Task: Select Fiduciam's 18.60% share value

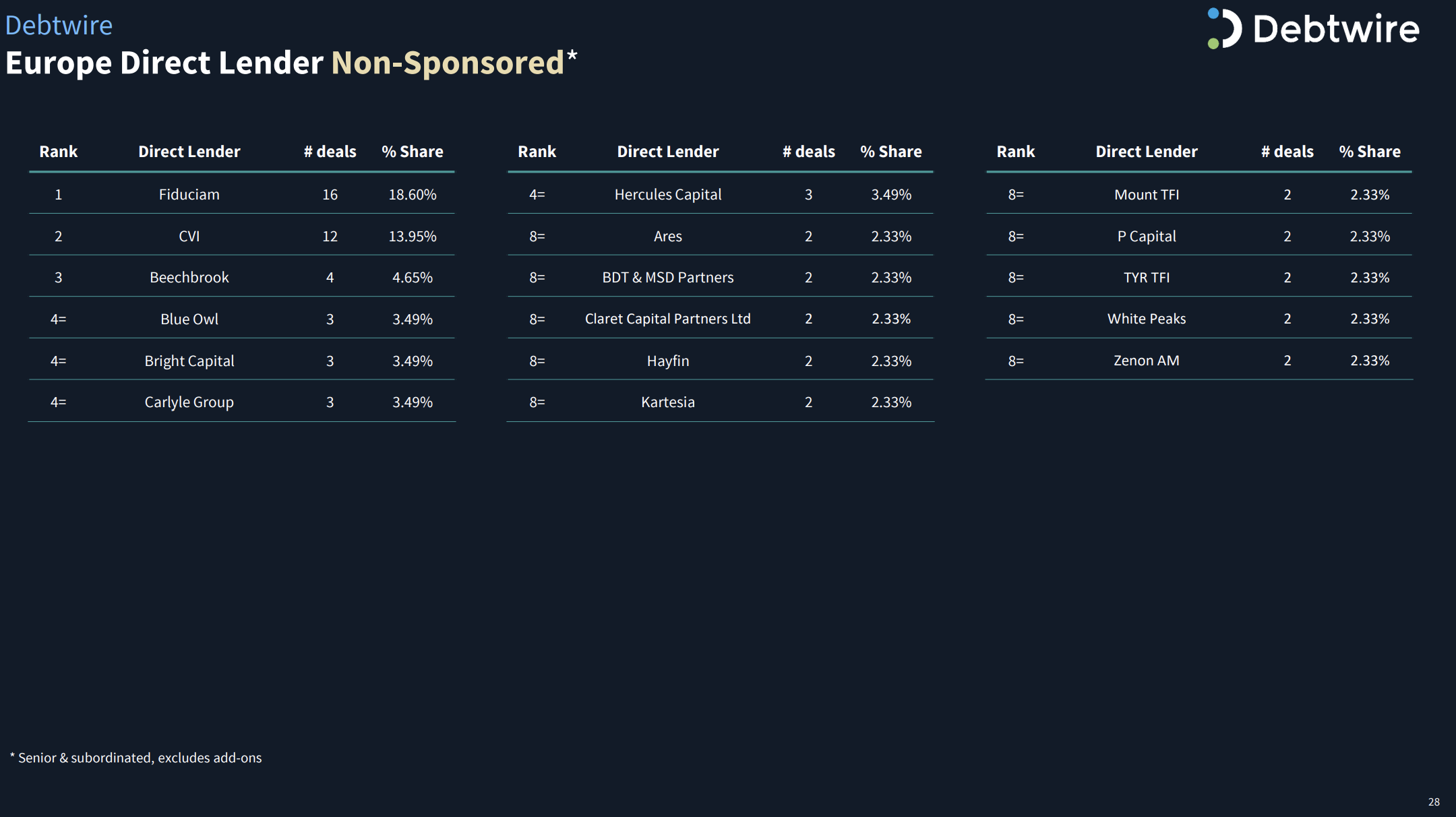Action: pos(413,194)
